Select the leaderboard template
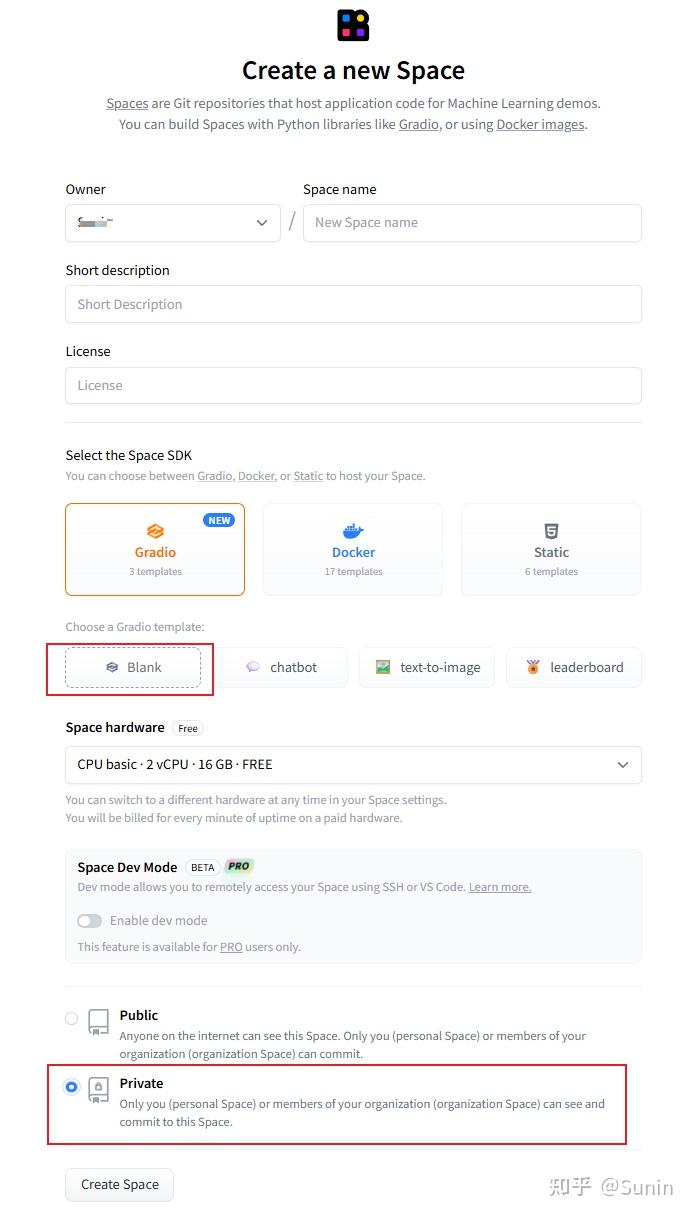Image resolution: width=690 pixels, height=1214 pixels. point(574,667)
